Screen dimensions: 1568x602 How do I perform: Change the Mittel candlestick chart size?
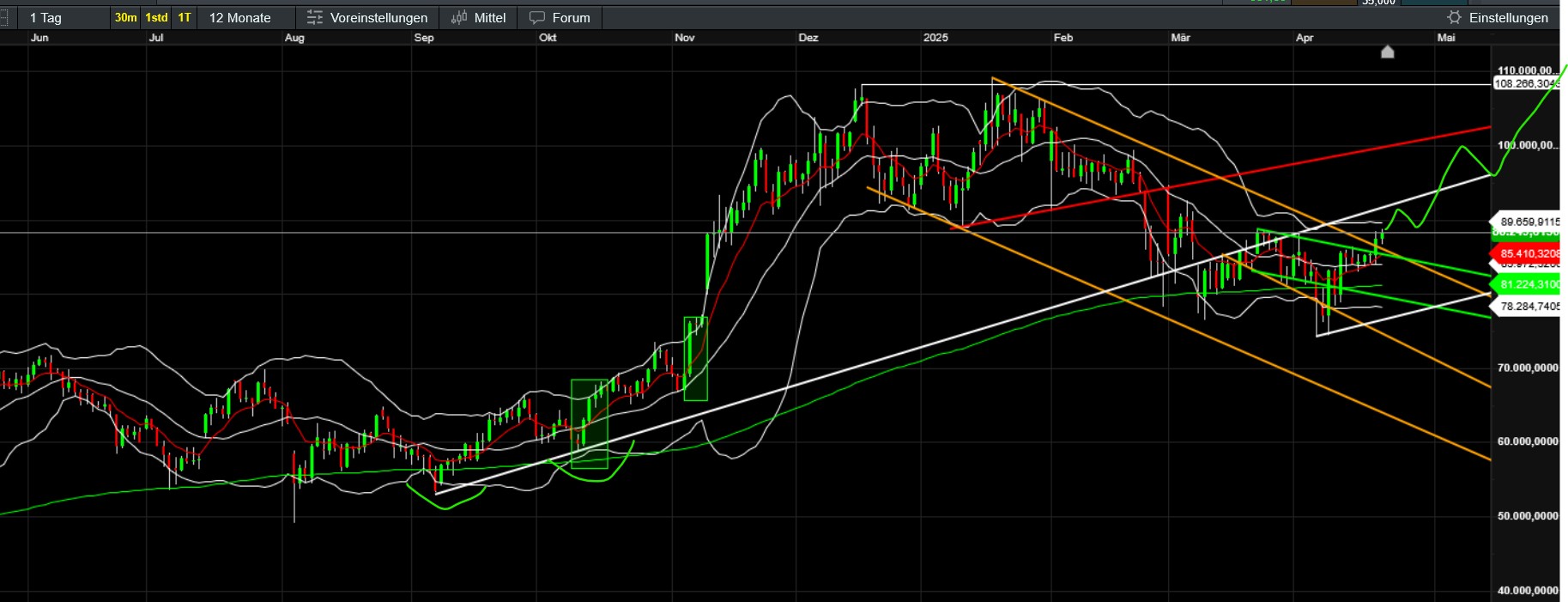click(x=478, y=17)
